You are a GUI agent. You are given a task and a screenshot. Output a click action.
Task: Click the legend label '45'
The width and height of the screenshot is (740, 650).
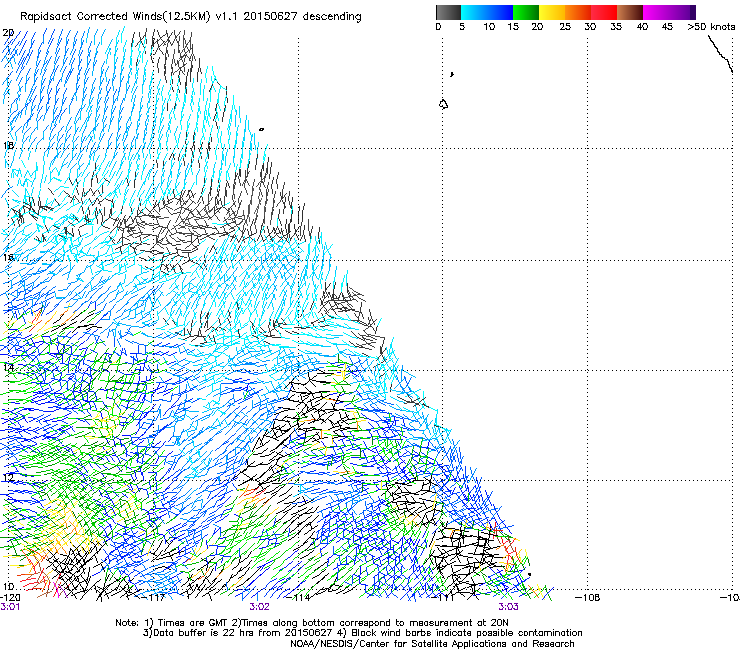[667, 27]
